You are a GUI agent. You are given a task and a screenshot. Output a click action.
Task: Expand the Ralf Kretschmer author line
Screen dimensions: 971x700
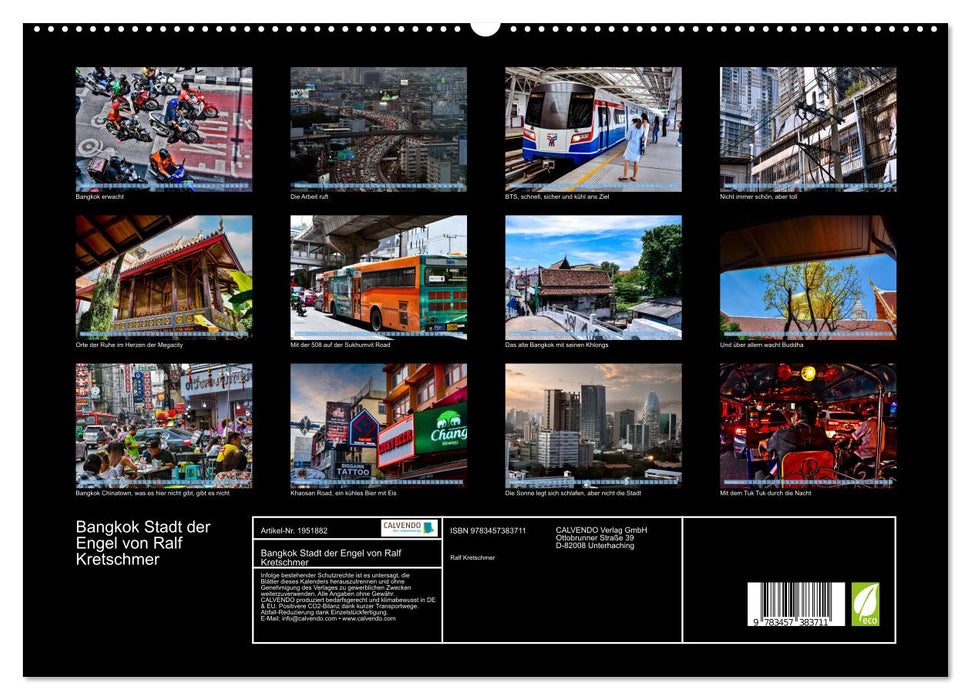coord(472,558)
